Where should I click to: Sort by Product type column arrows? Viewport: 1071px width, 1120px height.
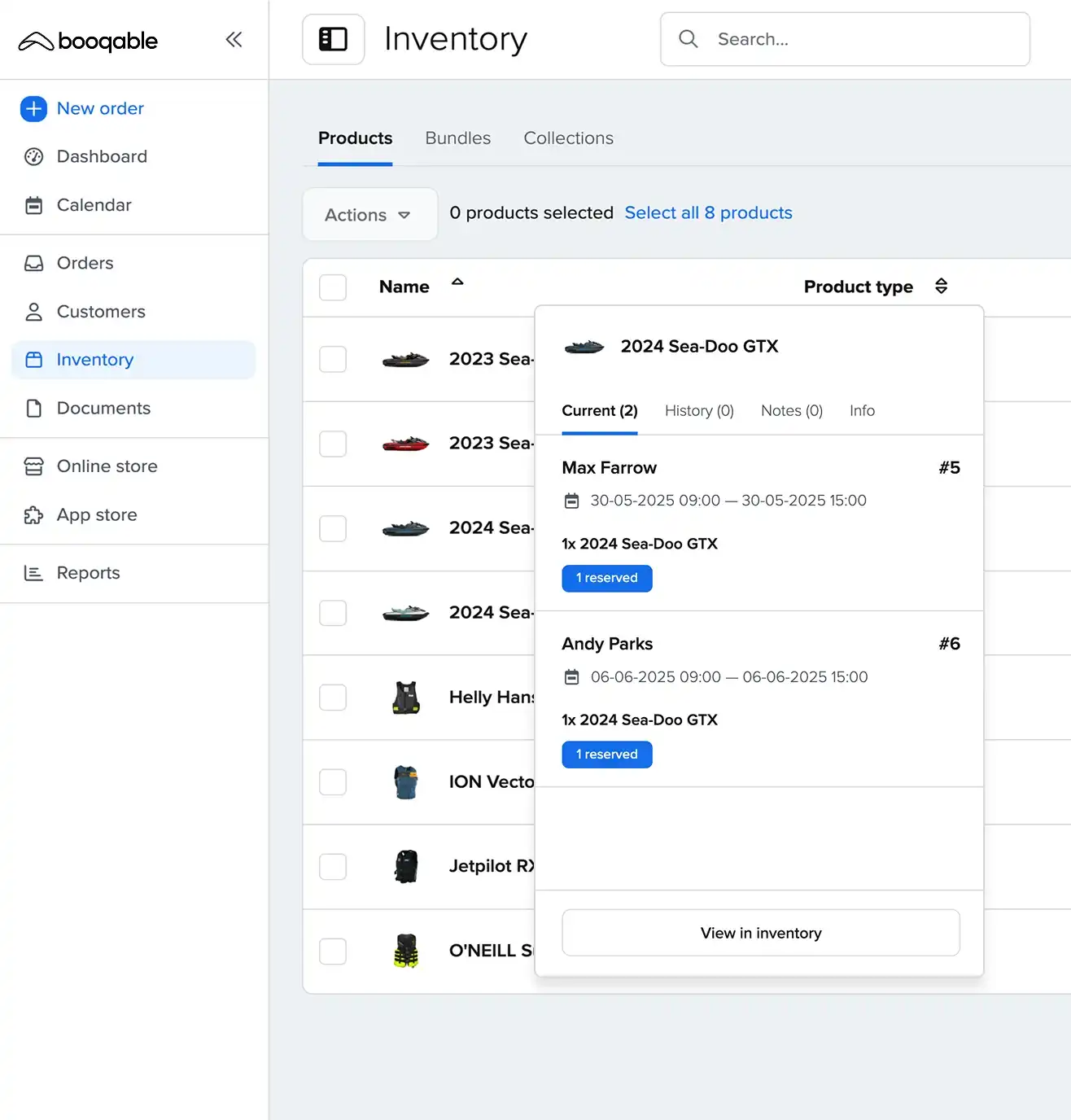pos(941,287)
